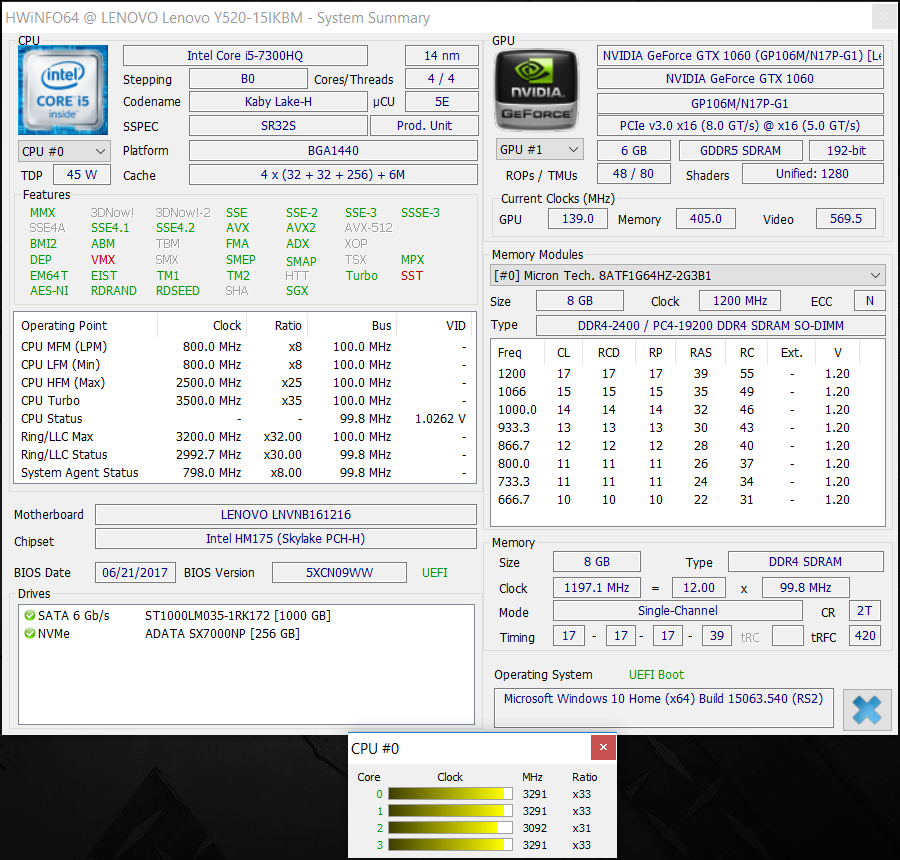Viewport: 900px width, 860px height.
Task: Click the Unified: 1280 shaders field
Action: (x=812, y=174)
